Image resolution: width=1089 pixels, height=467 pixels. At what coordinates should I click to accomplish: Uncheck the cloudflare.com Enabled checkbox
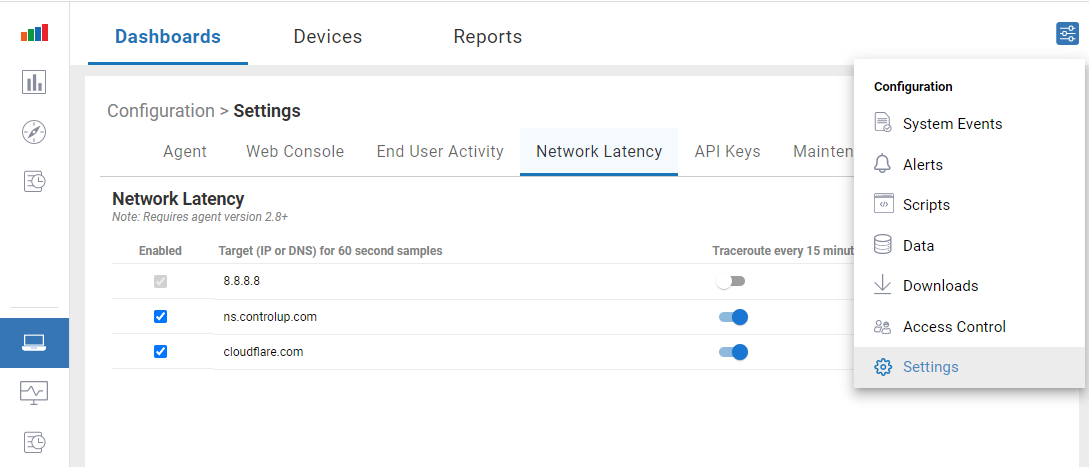160,352
